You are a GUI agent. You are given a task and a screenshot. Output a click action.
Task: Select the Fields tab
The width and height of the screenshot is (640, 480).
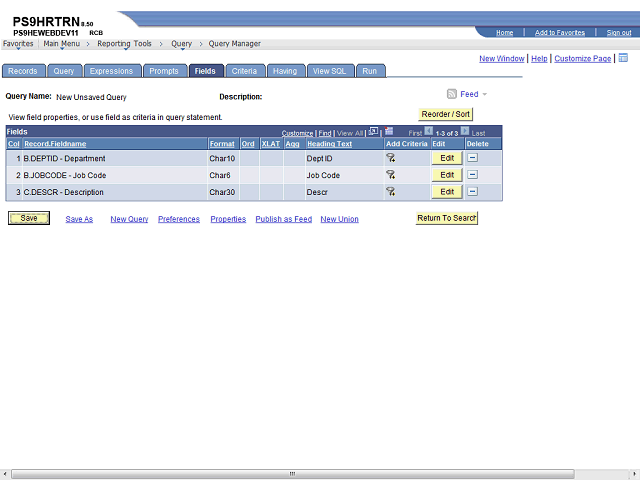[x=205, y=71]
